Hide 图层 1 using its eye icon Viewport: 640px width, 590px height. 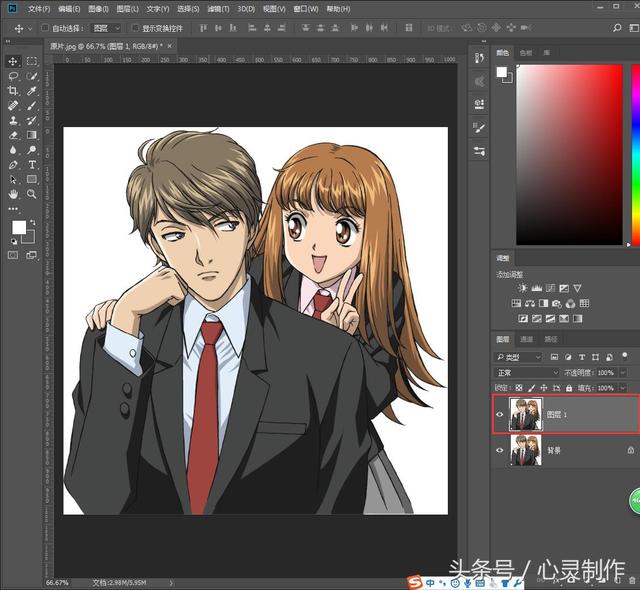500,415
